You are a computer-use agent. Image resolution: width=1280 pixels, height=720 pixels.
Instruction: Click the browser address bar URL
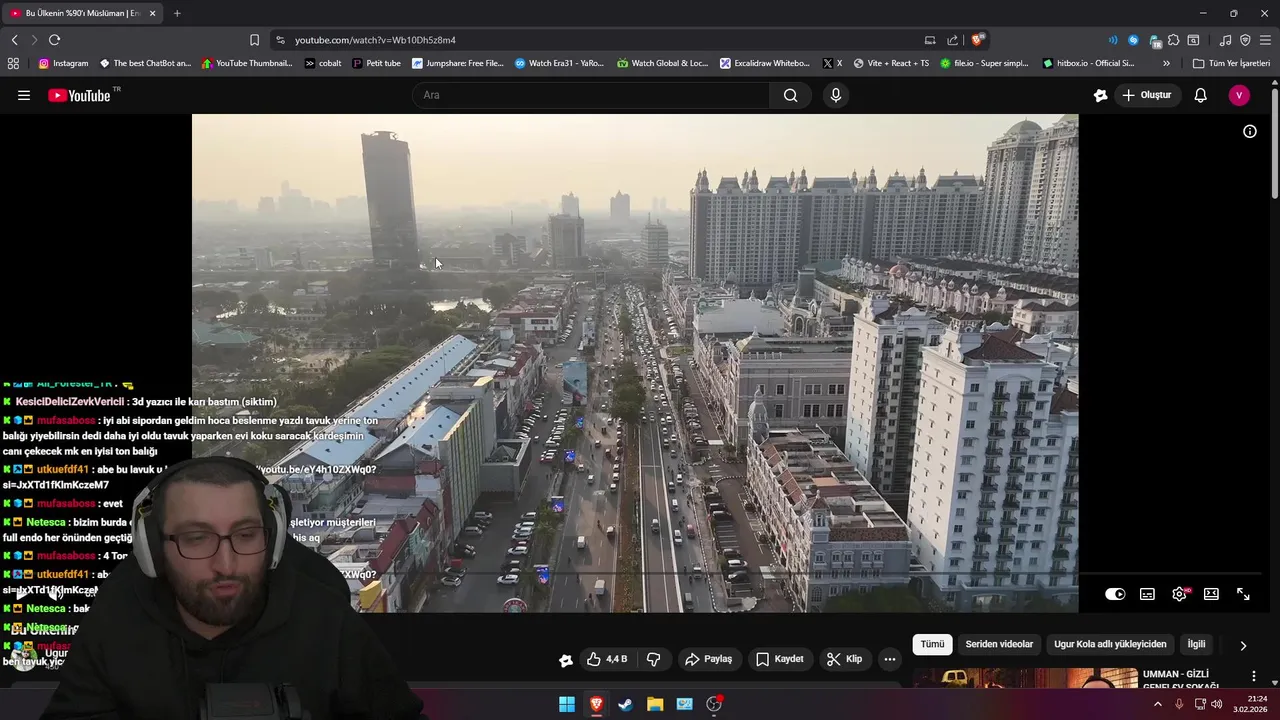click(x=375, y=40)
